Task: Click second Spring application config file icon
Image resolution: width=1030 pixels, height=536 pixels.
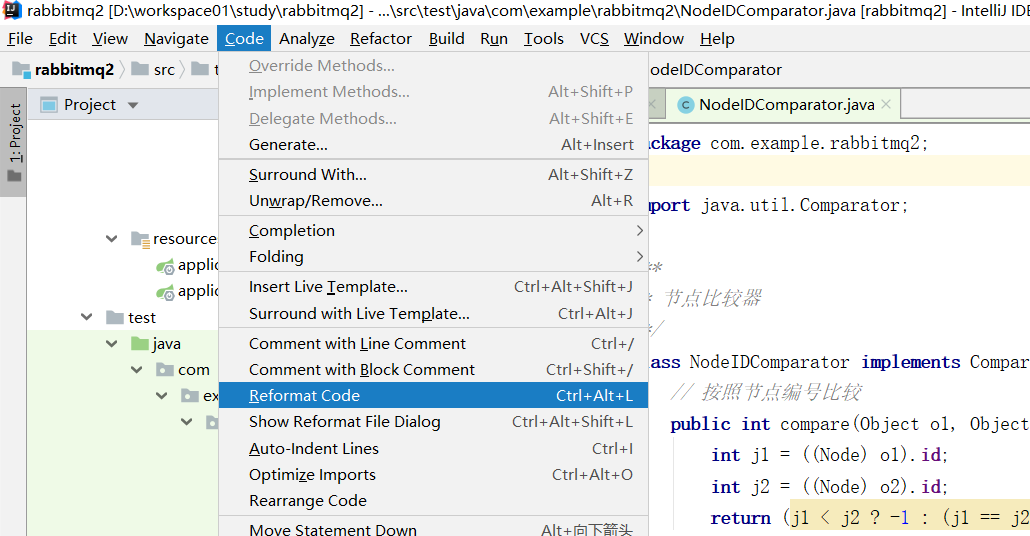Action: (165, 292)
